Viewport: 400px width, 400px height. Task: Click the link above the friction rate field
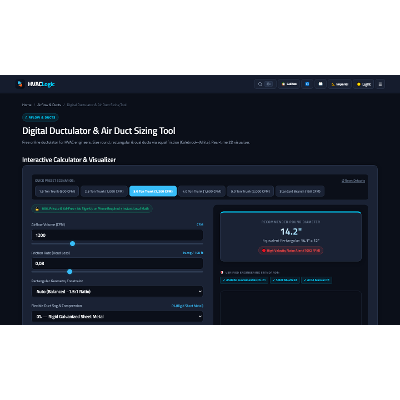click(x=193, y=253)
